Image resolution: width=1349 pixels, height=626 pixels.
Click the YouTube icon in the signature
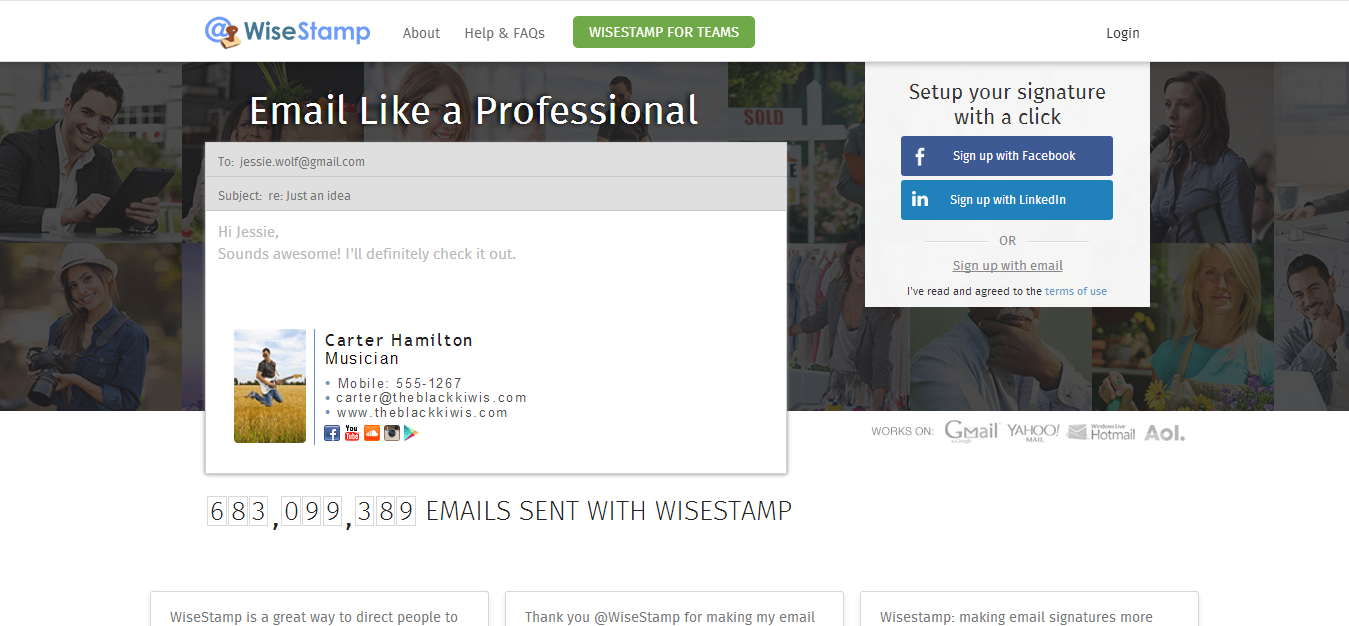click(352, 433)
